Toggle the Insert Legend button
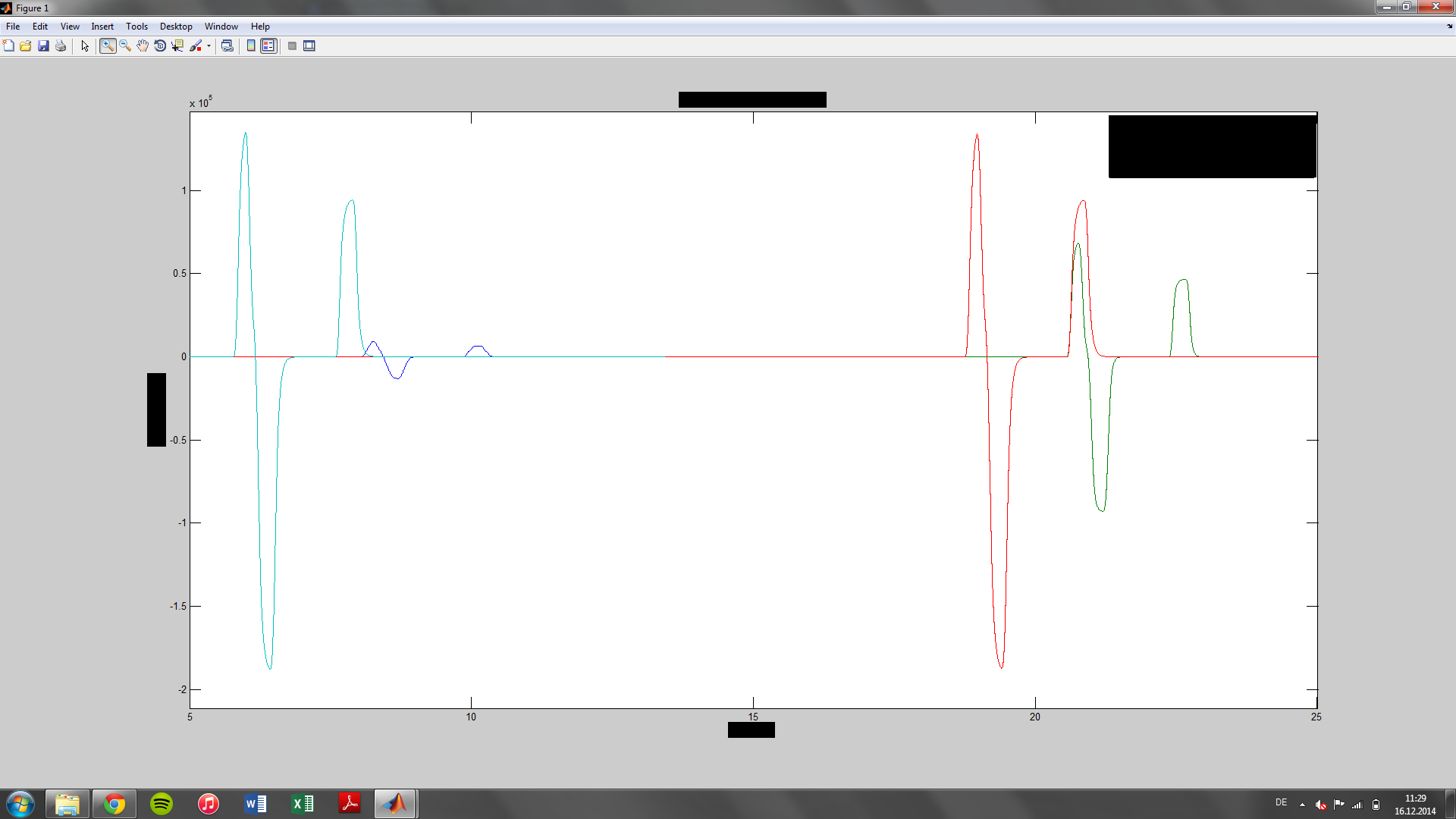1456x819 pixels. (268, 46)
